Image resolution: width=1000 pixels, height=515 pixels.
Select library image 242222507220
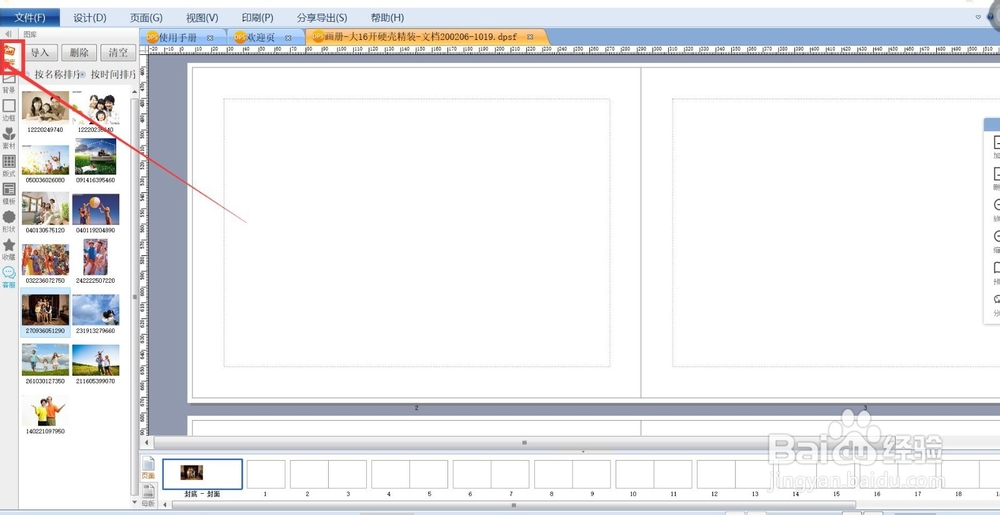click(96, 261)
